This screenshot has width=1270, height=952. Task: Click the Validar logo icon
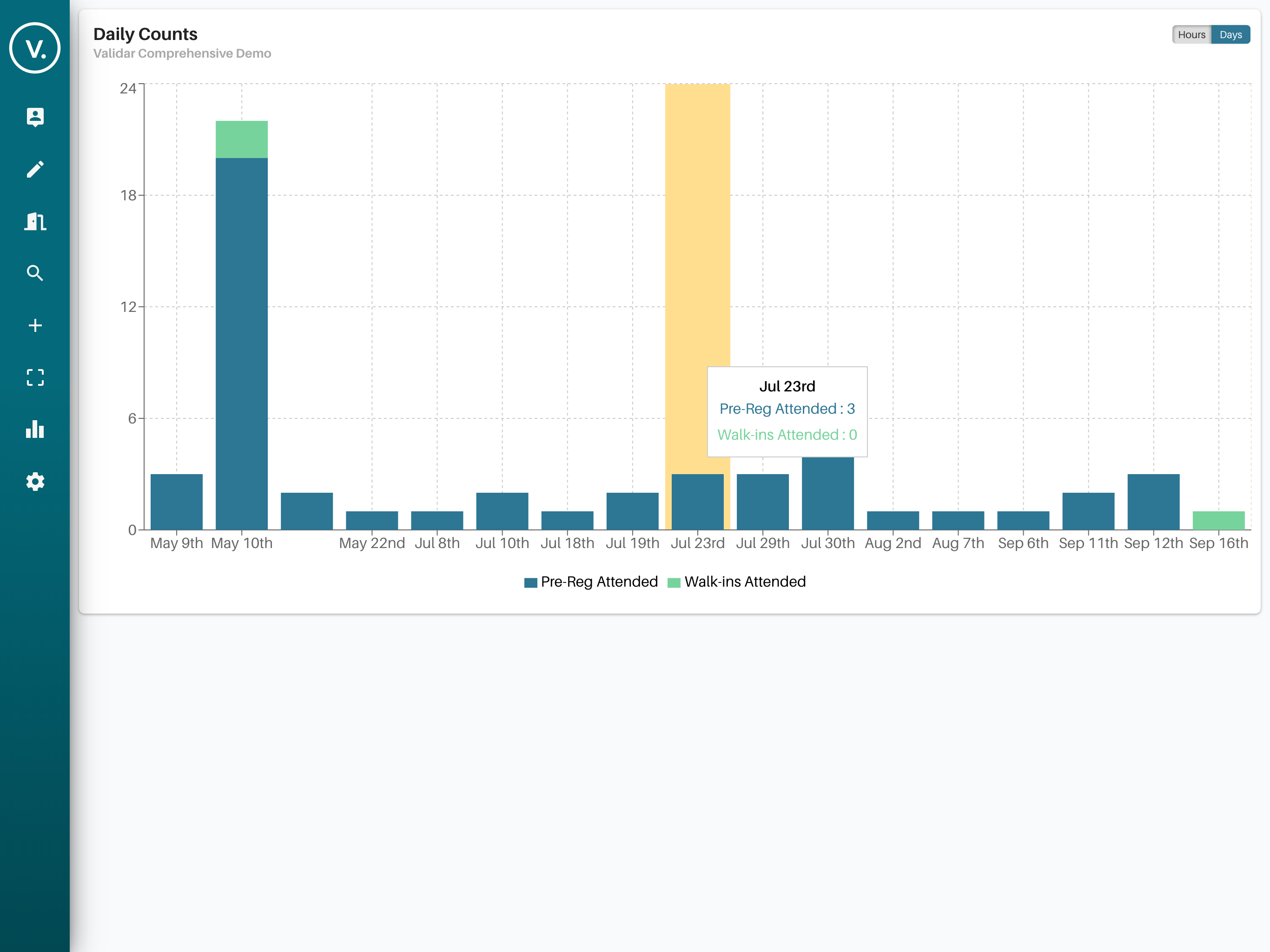(35, 48)
